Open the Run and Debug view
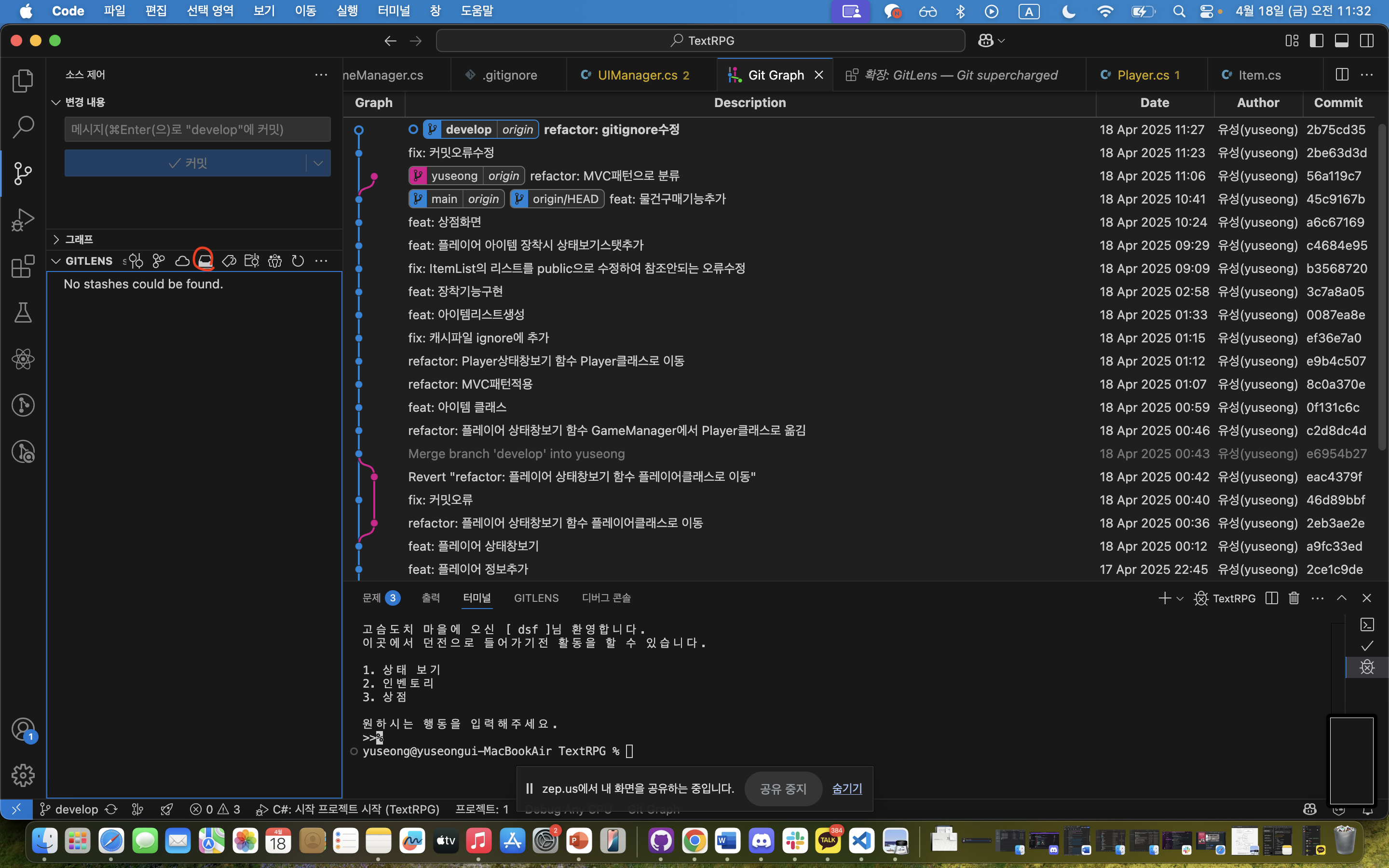The width and height of the screenshot is (1389, 868). click(x=23, y=220)
